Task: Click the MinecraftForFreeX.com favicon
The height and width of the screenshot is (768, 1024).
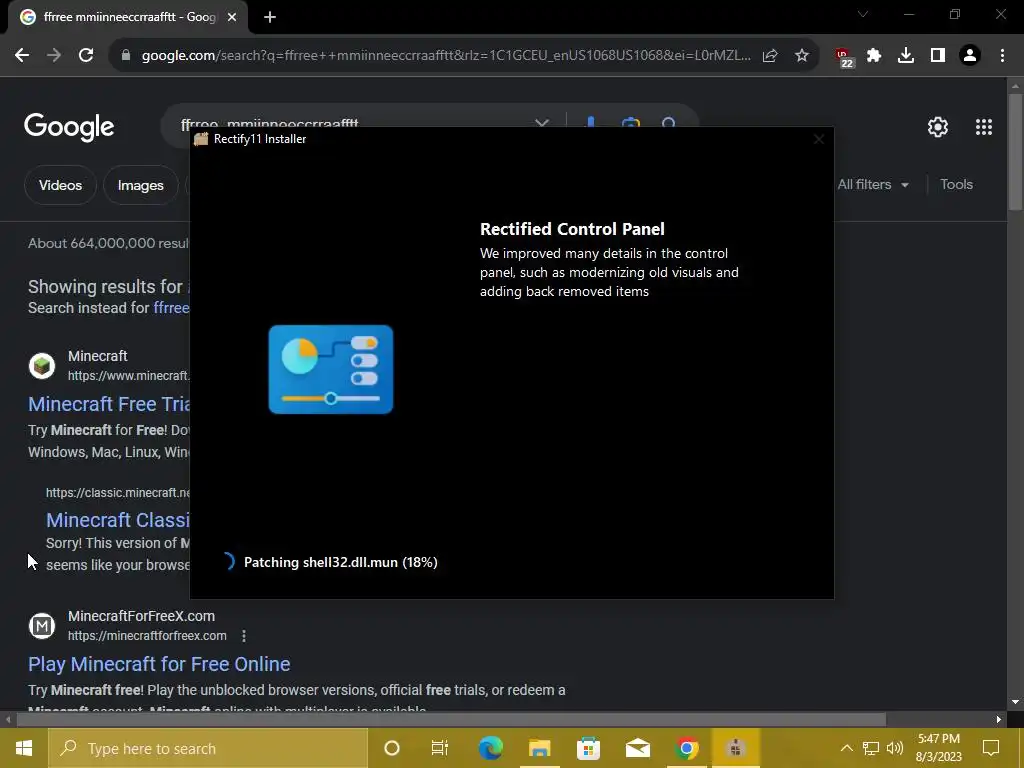Action: point(42,626)
